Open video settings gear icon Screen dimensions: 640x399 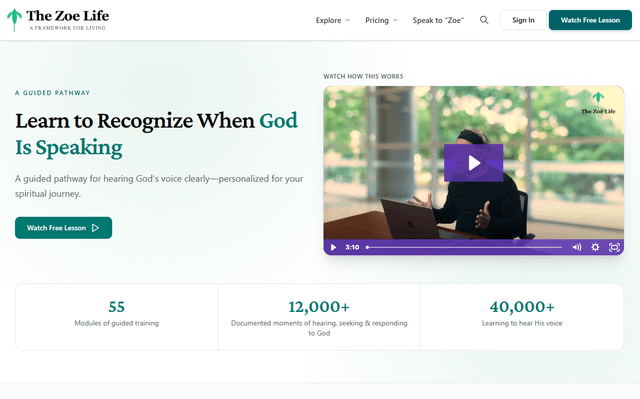pos(595,247)
